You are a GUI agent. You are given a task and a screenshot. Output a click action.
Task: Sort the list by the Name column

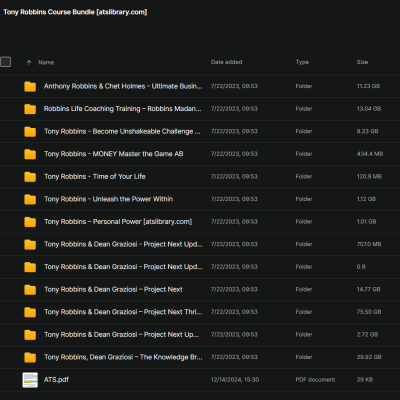pos(46,62)
